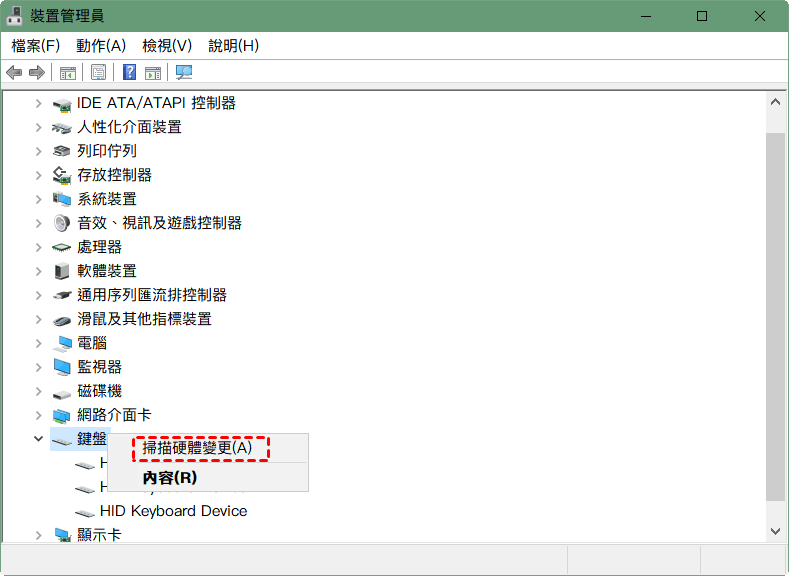789x576 pixels.
Task: Open the 動作(A) menu
Action: coord(101,46)
